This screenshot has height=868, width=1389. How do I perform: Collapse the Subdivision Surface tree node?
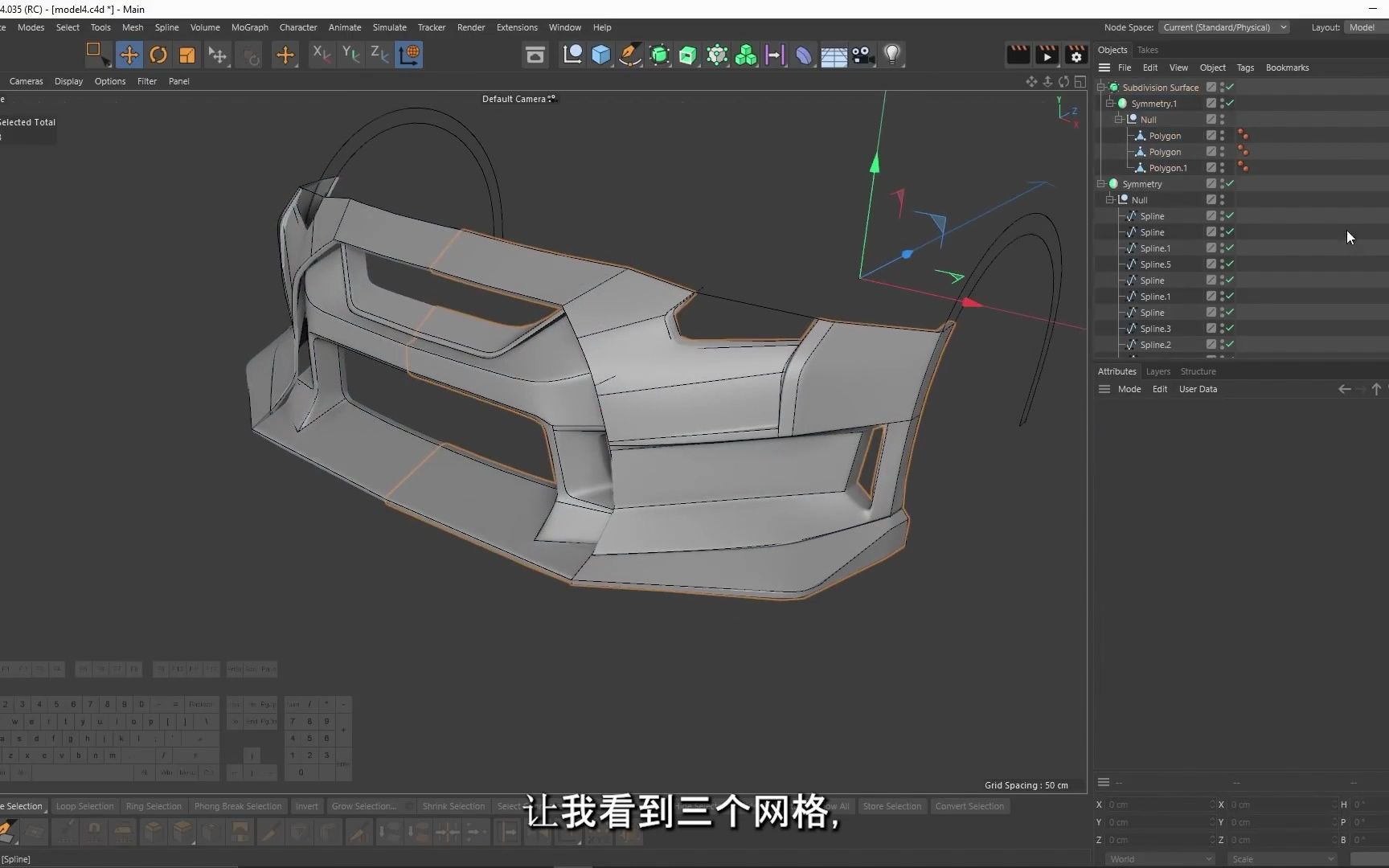point(1101,87)
